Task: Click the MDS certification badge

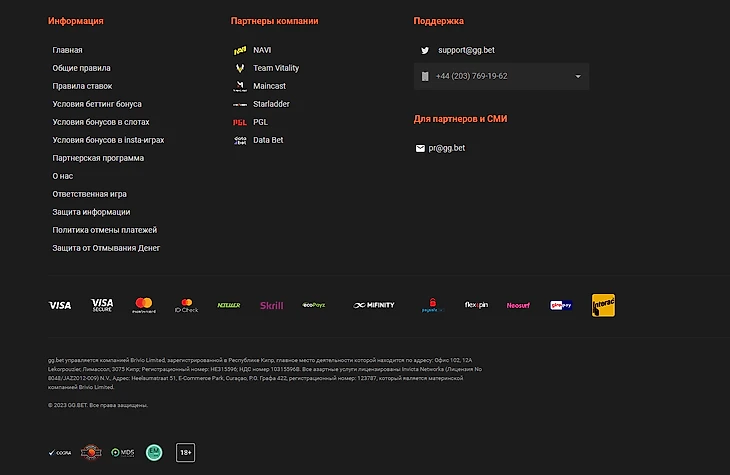Action: click(123, 452)
